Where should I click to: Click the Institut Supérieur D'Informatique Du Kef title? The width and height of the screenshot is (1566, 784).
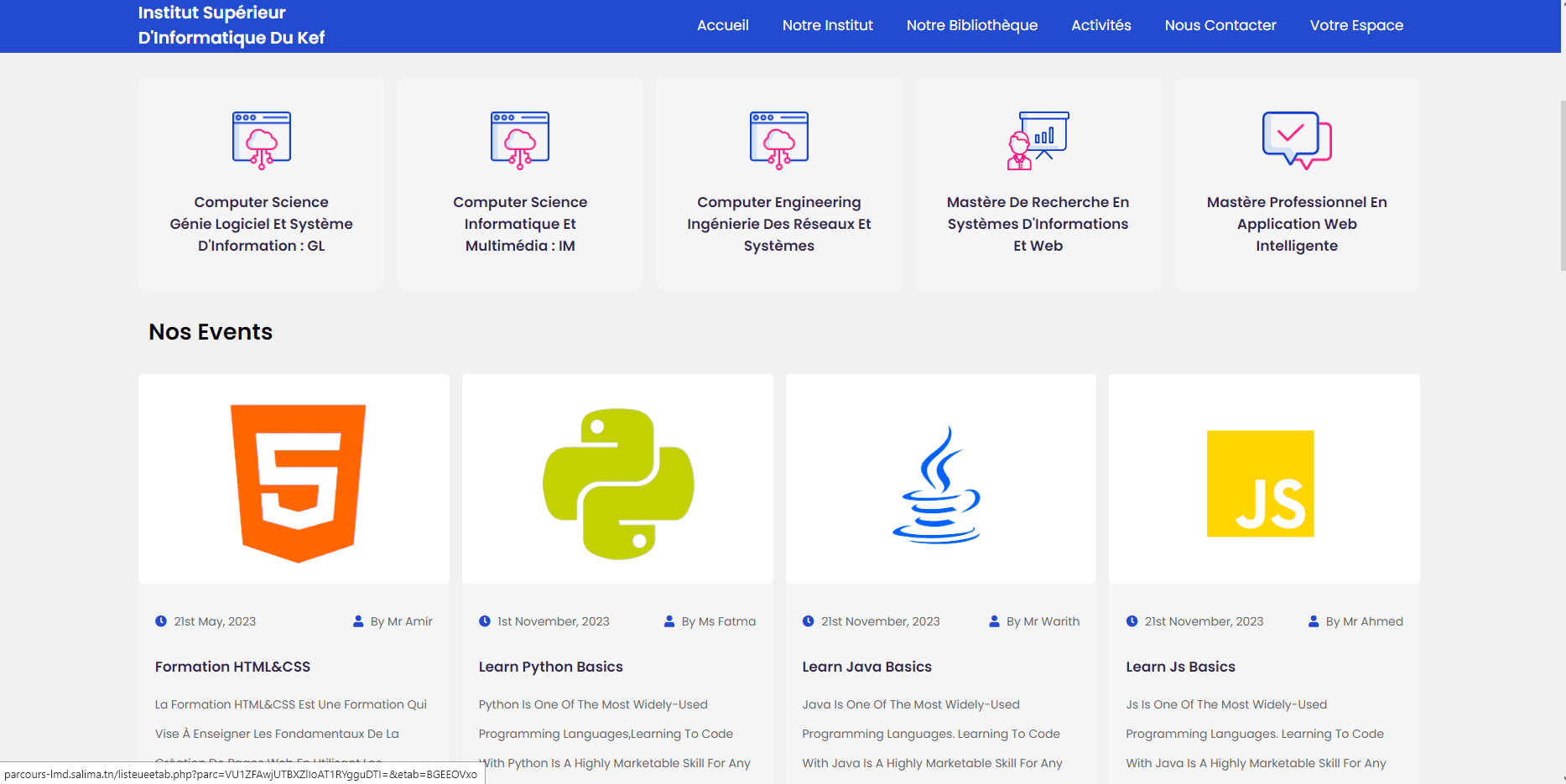click(232, 25)
